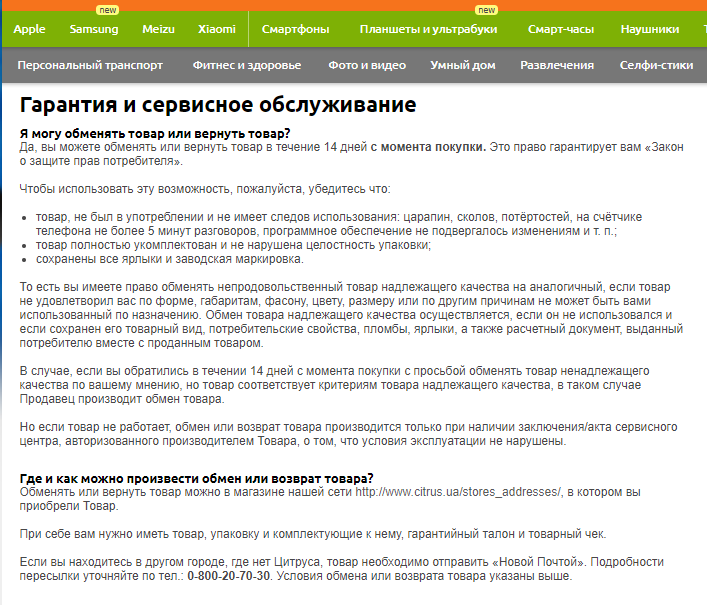Click the phone number 0-800-20-70-30
The height and width of the screenshot is (605, 707).
[228, 577]
